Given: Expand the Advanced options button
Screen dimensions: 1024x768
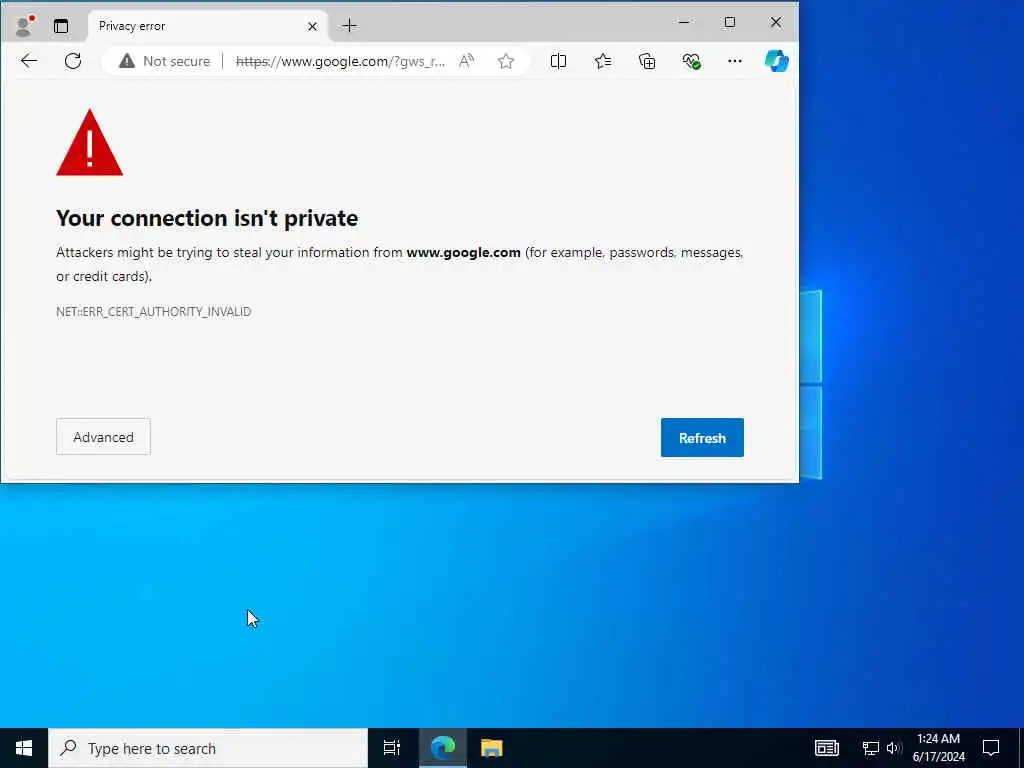Looking at the screenshot, I should click(103, 437).
